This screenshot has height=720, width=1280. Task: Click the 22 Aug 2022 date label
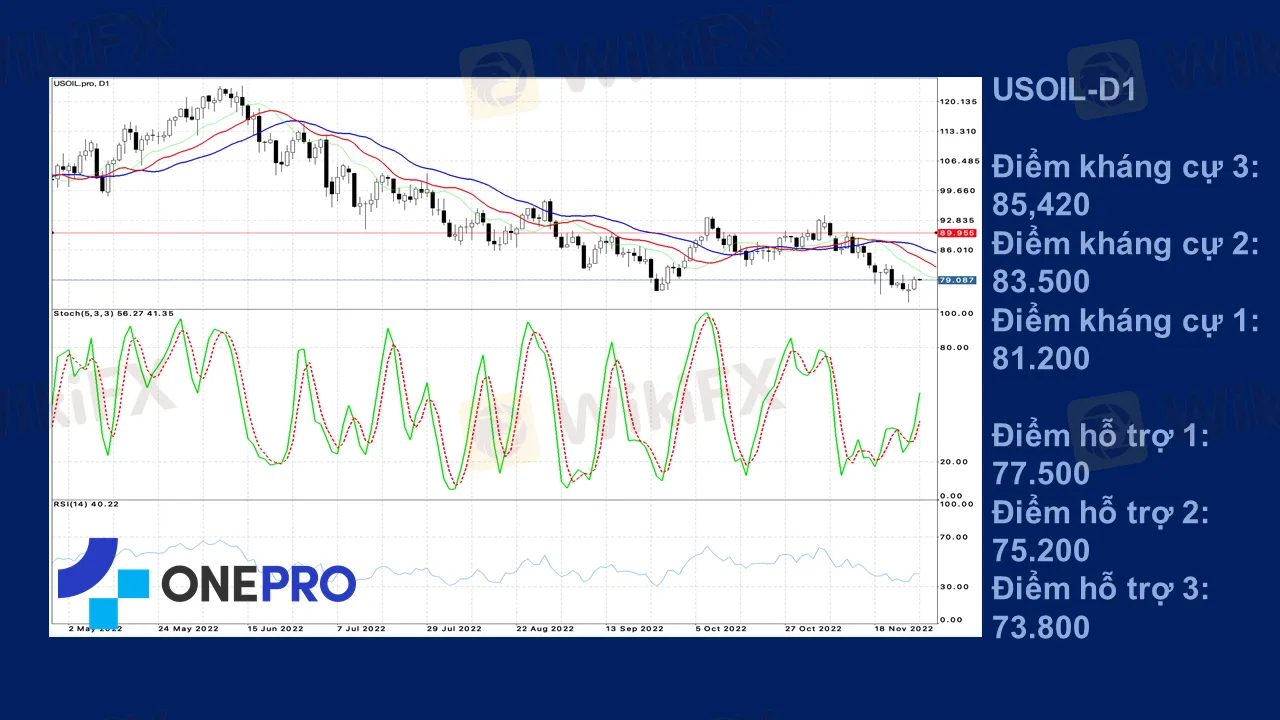point(545,629)
